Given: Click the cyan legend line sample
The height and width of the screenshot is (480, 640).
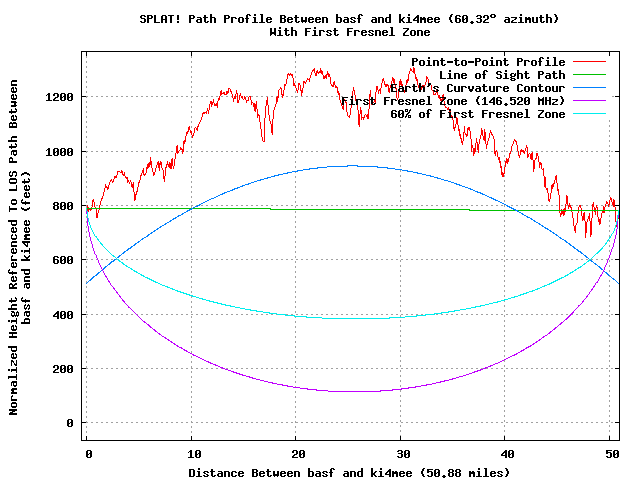Looking at the screenshot, I should pos(589,113).
